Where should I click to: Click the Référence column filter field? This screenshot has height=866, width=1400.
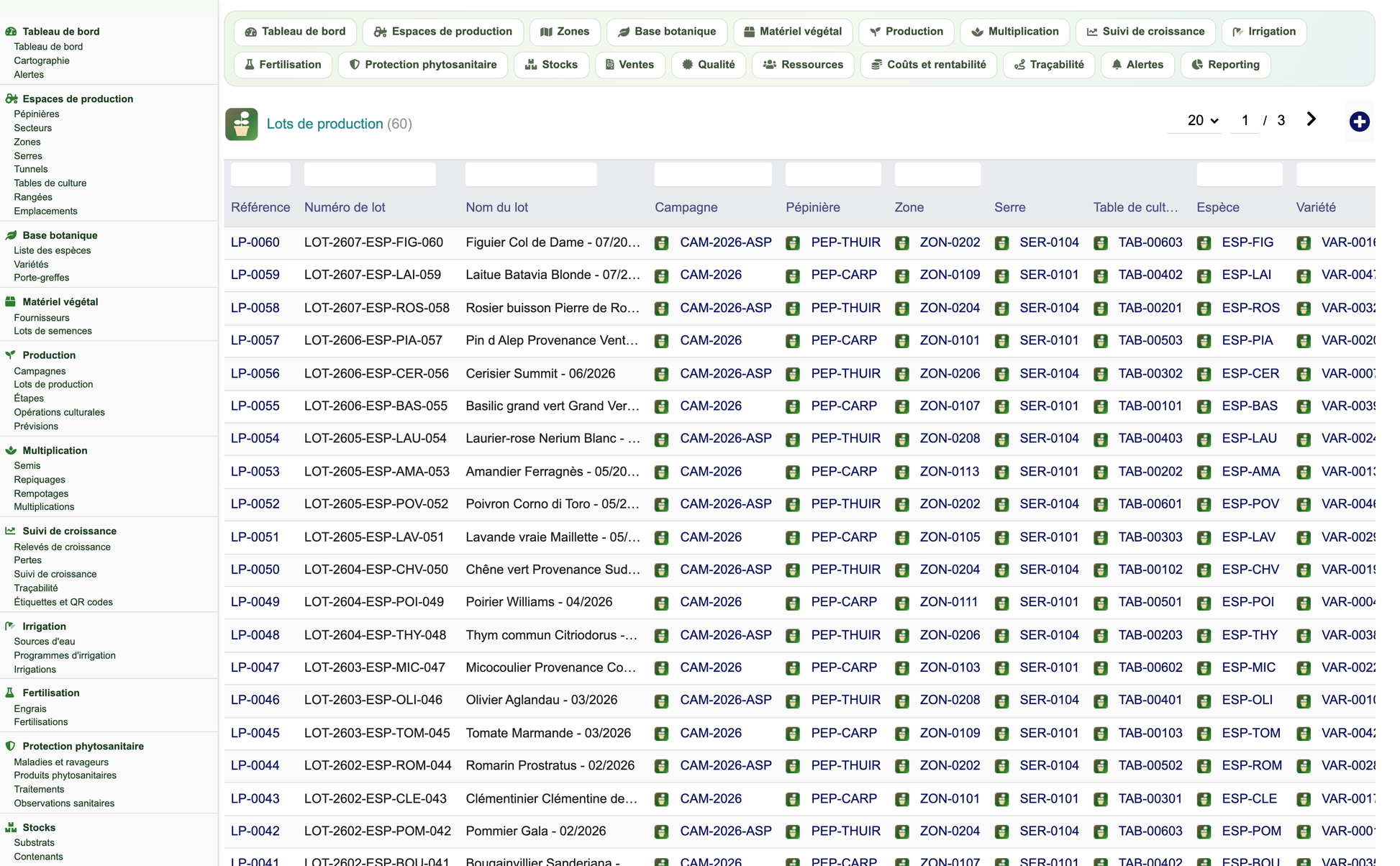[x=260, y=175]
